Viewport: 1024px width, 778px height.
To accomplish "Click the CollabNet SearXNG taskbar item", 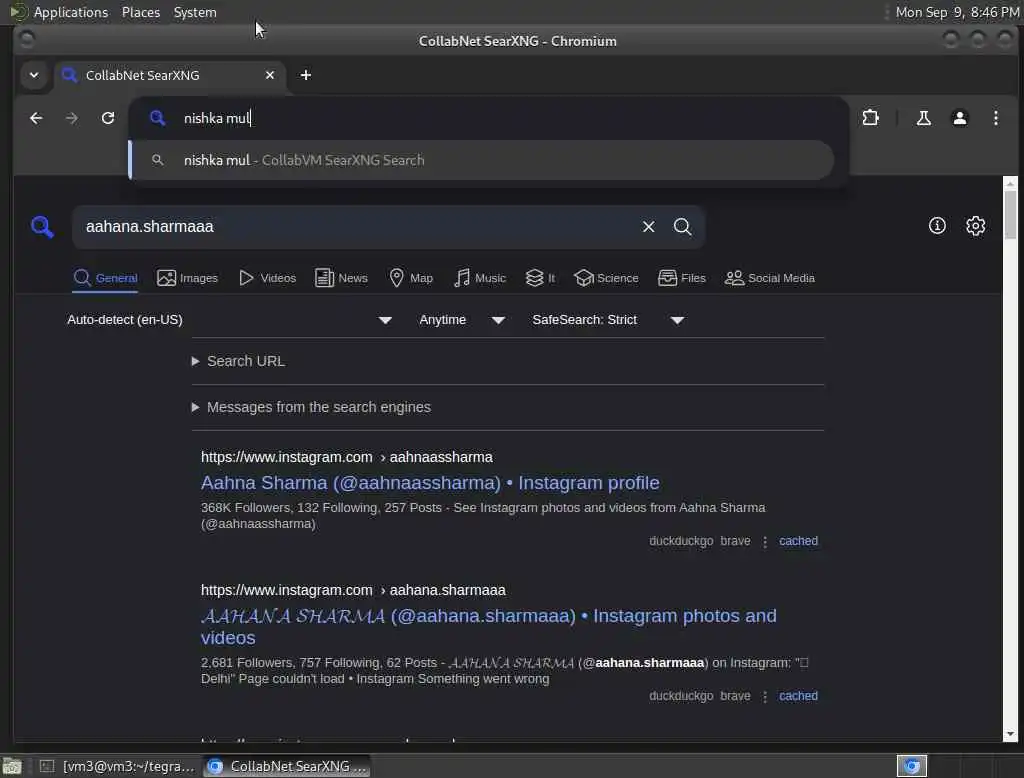I will (287, 766).
